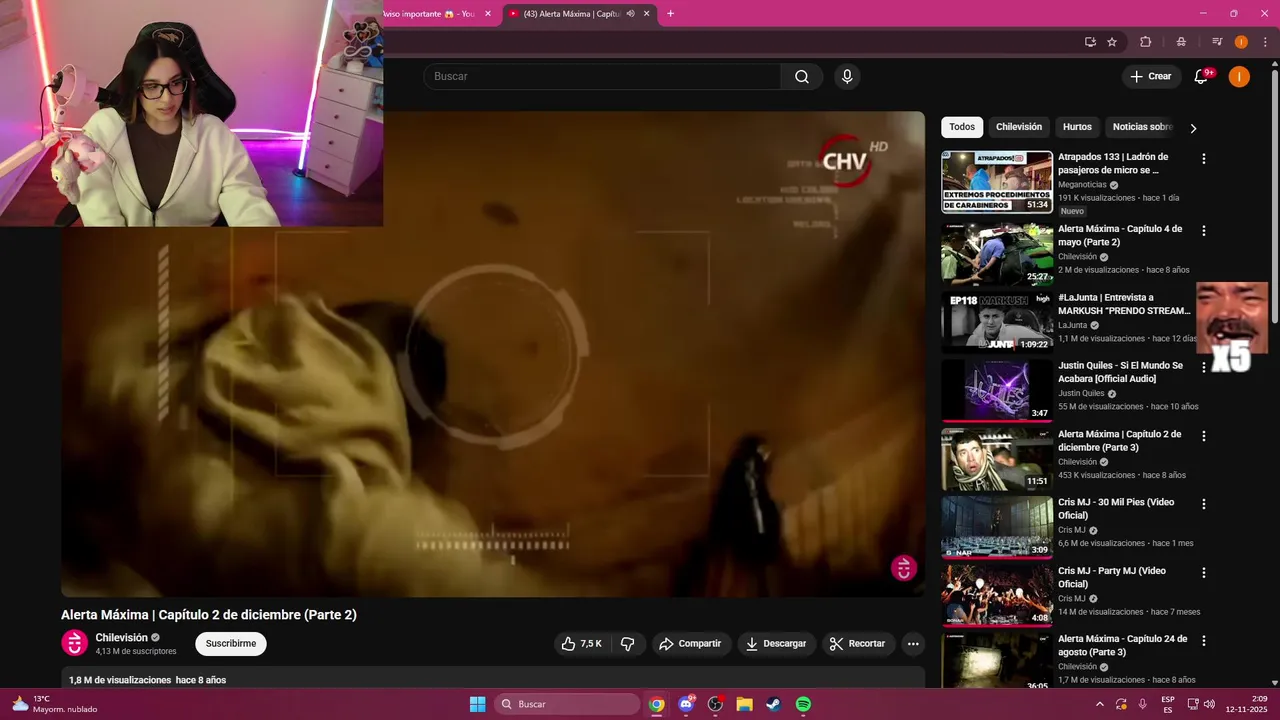Click the Compartir button

[x=690, y=644]
